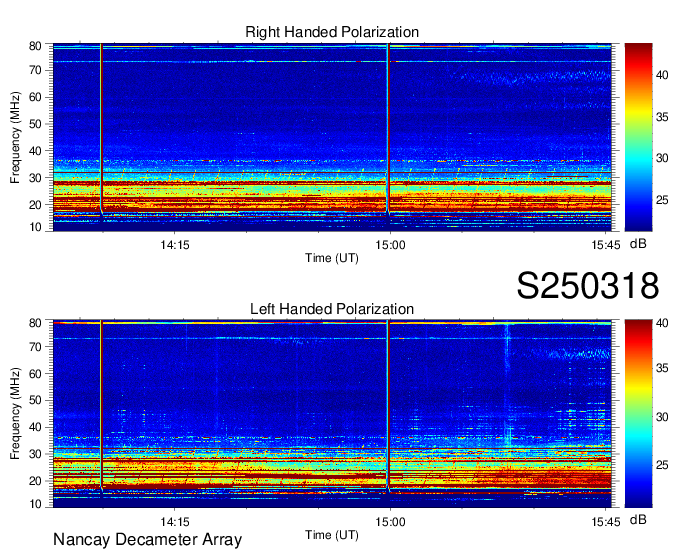Click the bottom plot's "Time (UT)" axis label
The width and height of the screenshot is (680, 552).
tap(332, 535)
